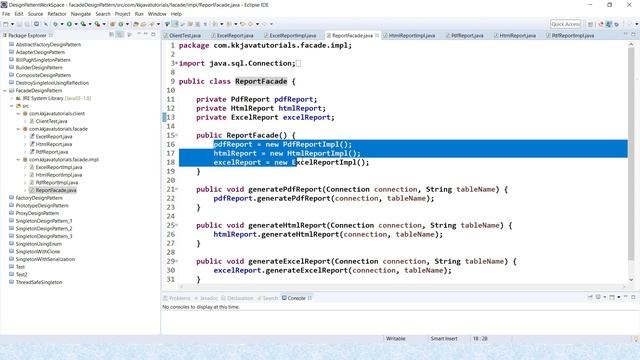The width and height of the screenshot is (640, 360).
Task: Switch to the Search view tab
Action: click(x=267, y=298)
